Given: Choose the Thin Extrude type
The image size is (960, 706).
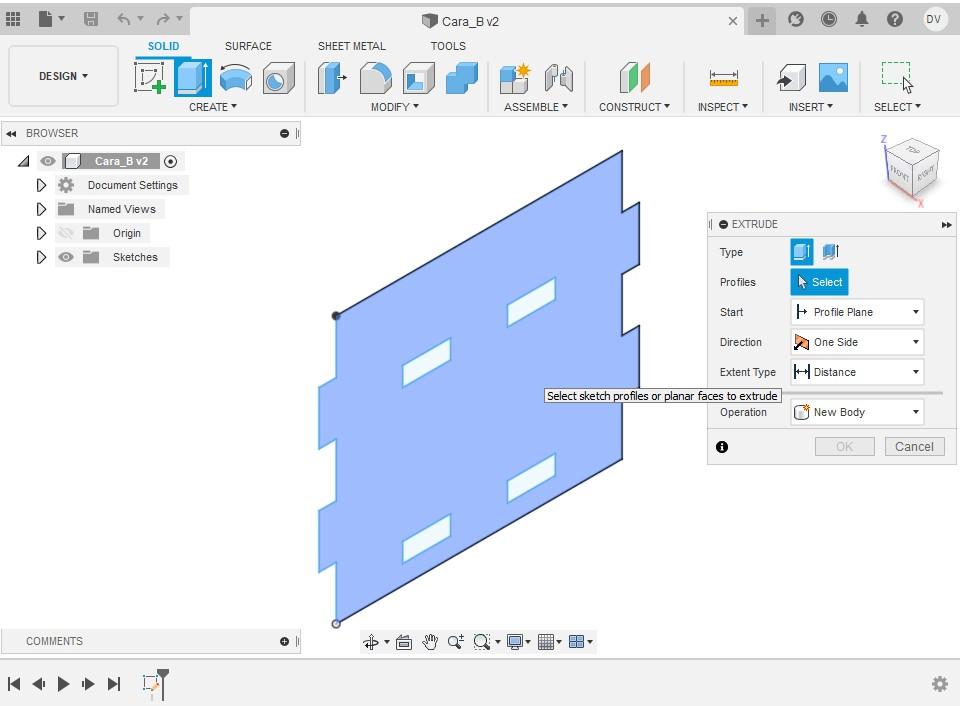Looking at the screenshot, I should tap(831, 252).
